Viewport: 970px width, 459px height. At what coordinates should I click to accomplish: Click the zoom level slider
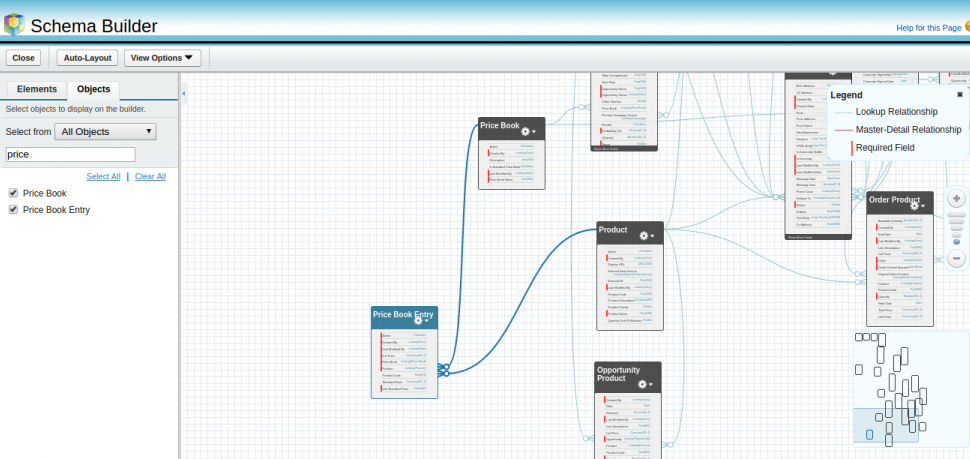point(956,229)
